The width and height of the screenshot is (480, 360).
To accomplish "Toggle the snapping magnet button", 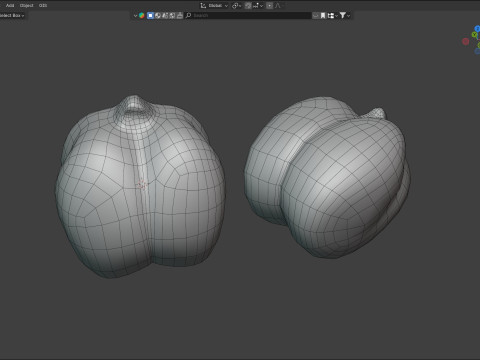I will [248, 6].
